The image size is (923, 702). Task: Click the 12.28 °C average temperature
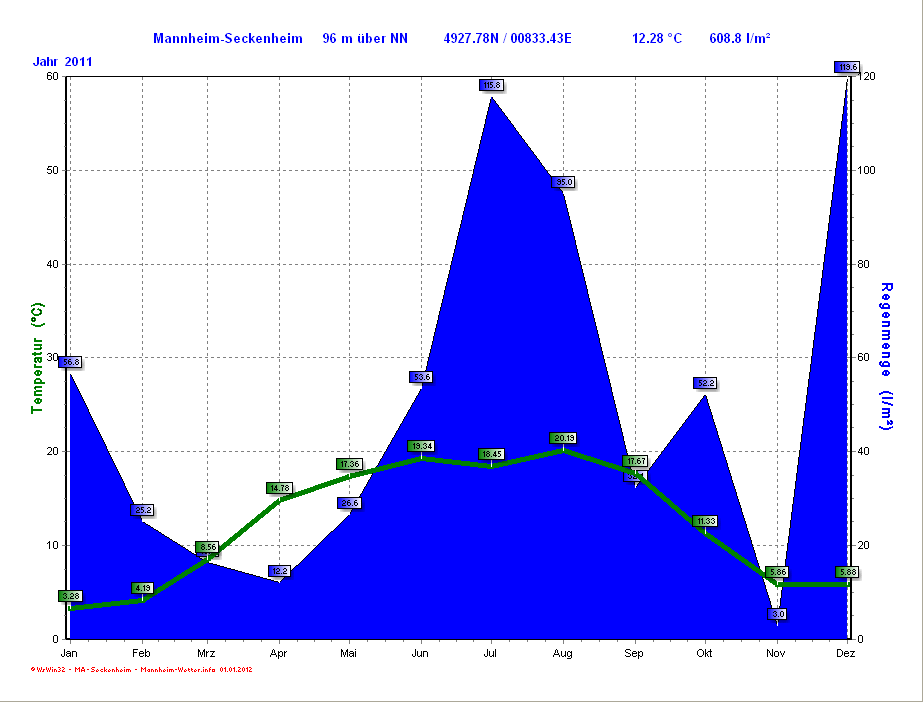tap(656, 38)
